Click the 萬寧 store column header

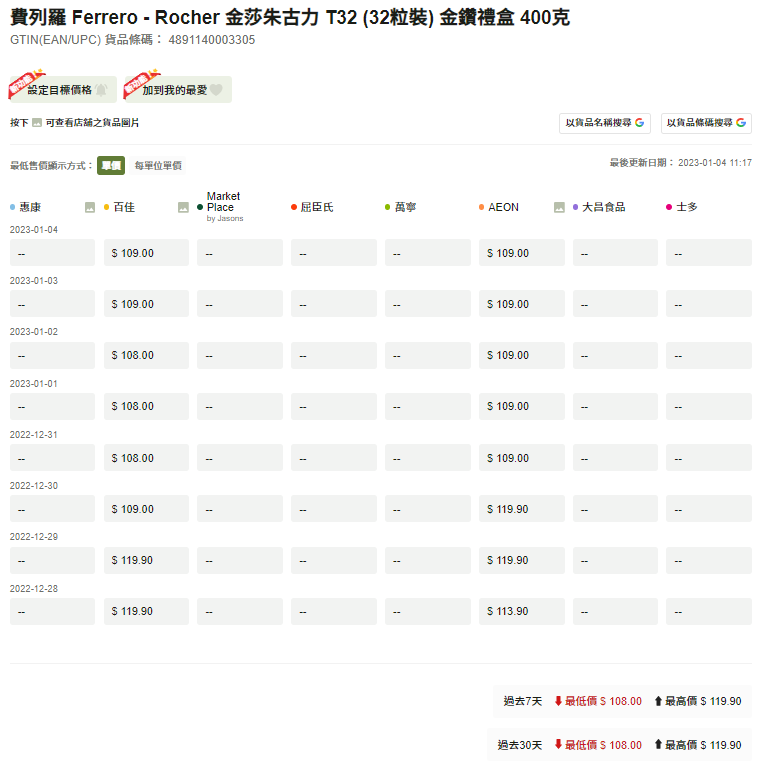pos(405,207)
